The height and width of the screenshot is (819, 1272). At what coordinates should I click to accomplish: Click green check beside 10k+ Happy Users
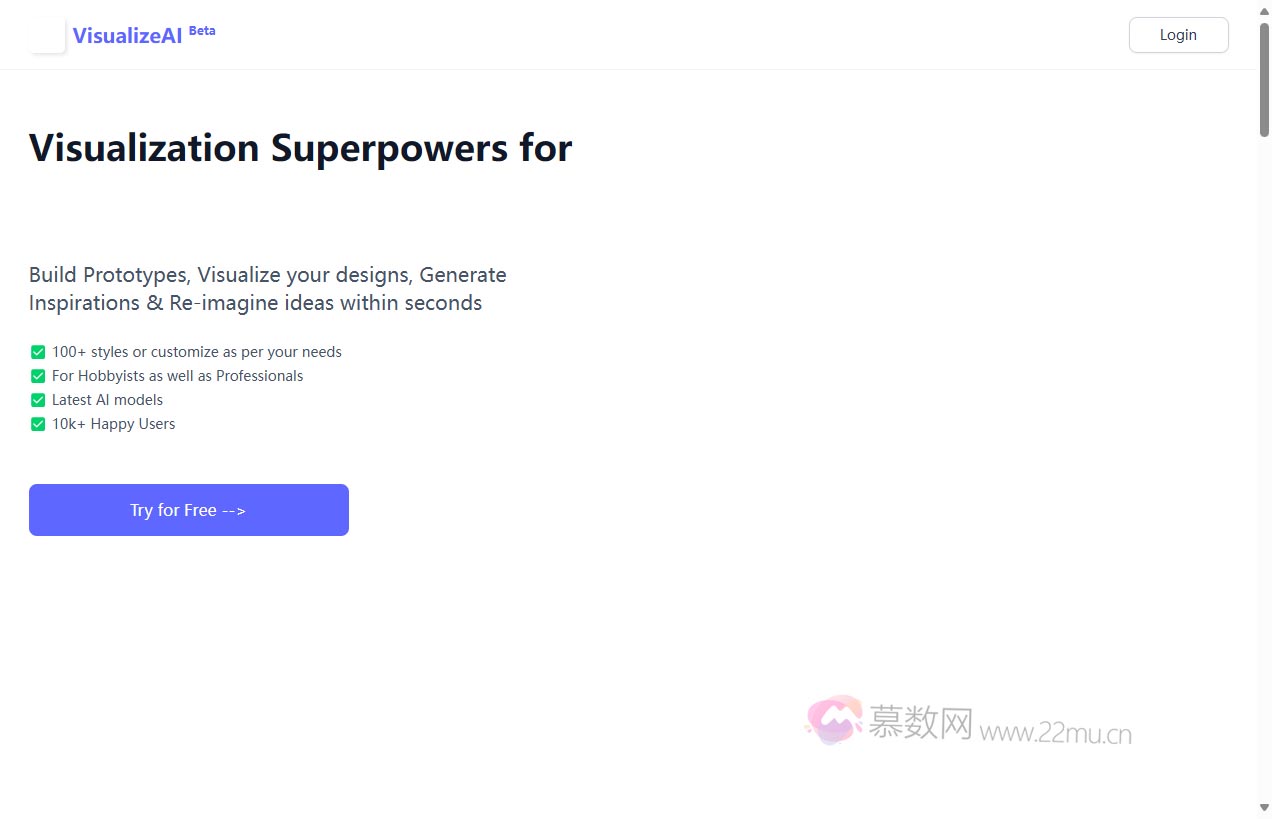click(38, 424)
